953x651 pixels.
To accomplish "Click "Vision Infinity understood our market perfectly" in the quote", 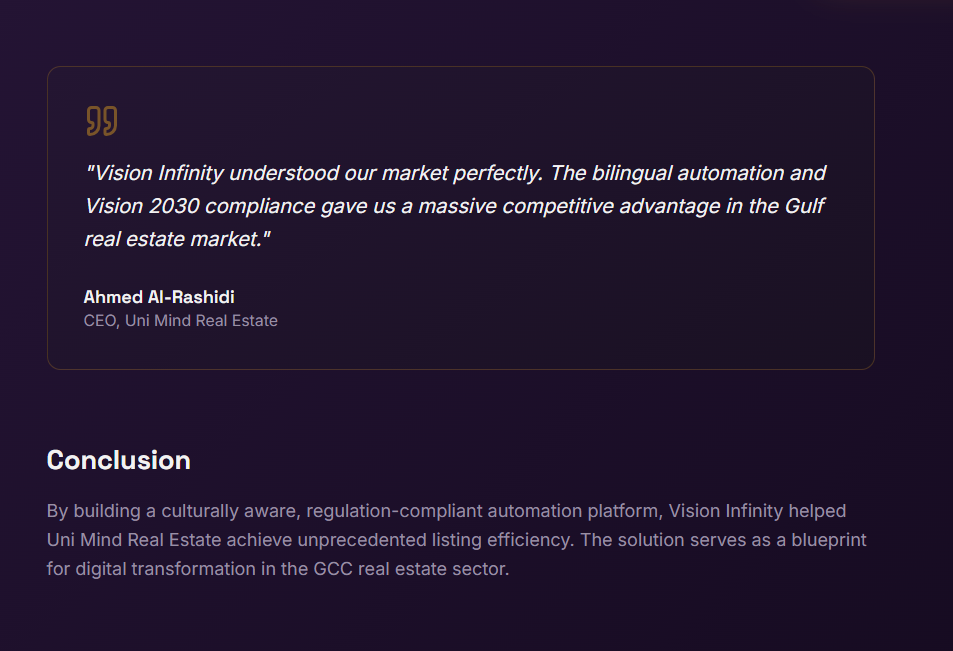I will pos(315,173).
